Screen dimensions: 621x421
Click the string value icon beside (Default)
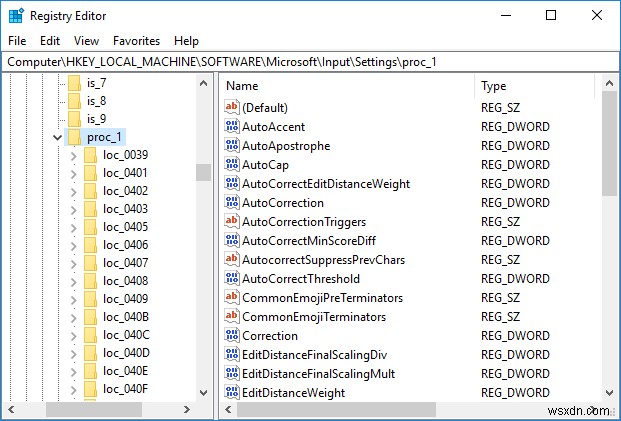(x=232, y=108)
